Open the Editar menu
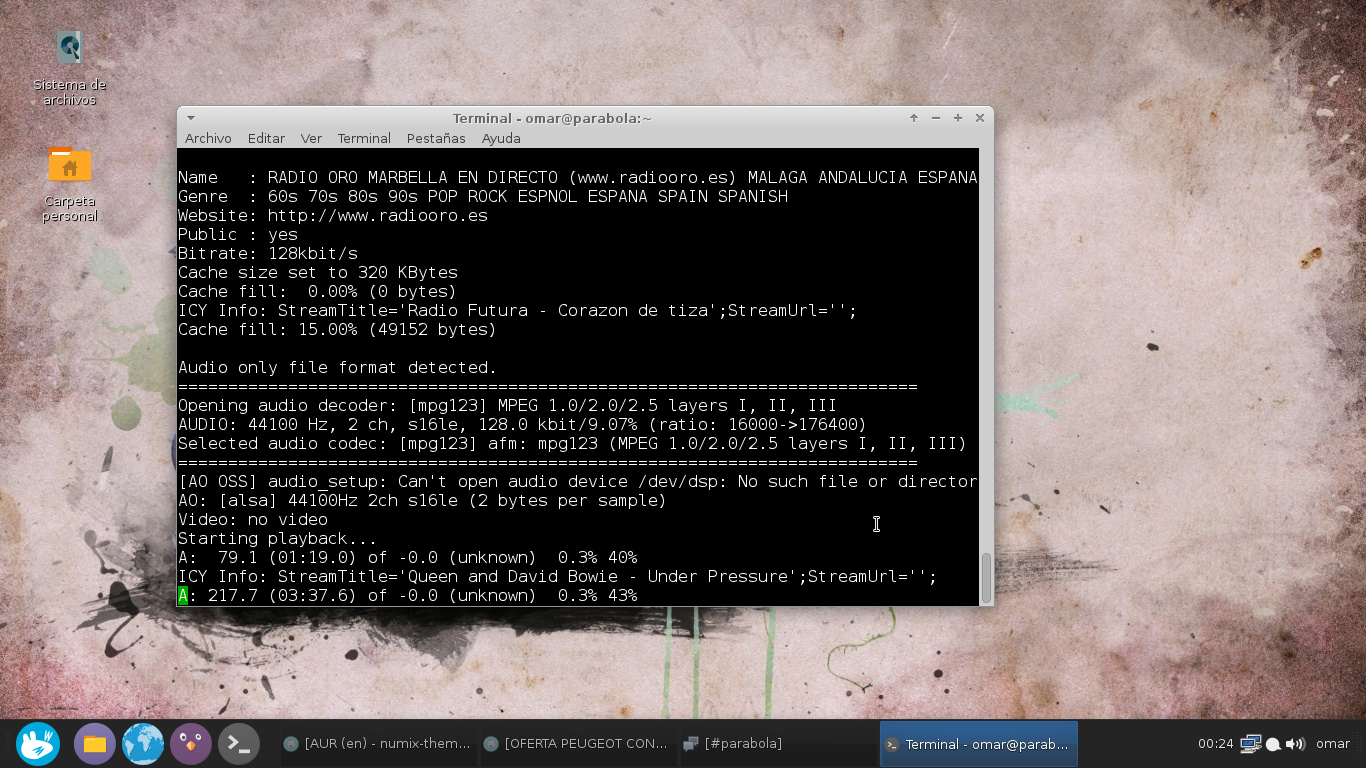The height and width of the screenshot is (768, 1366). coord(266,138)
